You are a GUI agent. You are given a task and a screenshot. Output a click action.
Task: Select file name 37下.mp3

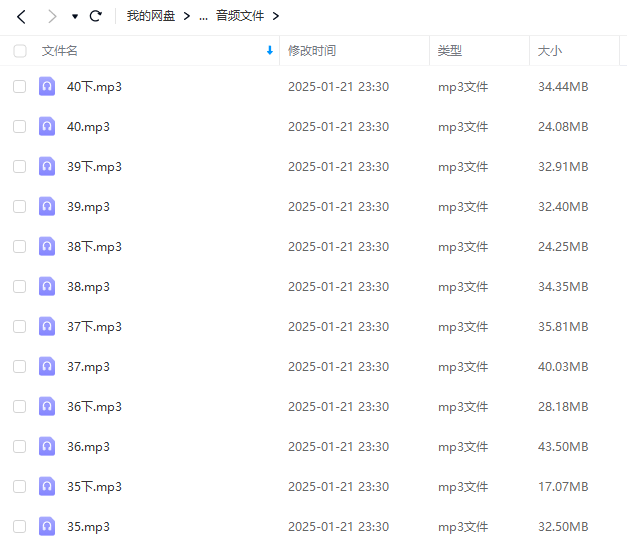94,327
